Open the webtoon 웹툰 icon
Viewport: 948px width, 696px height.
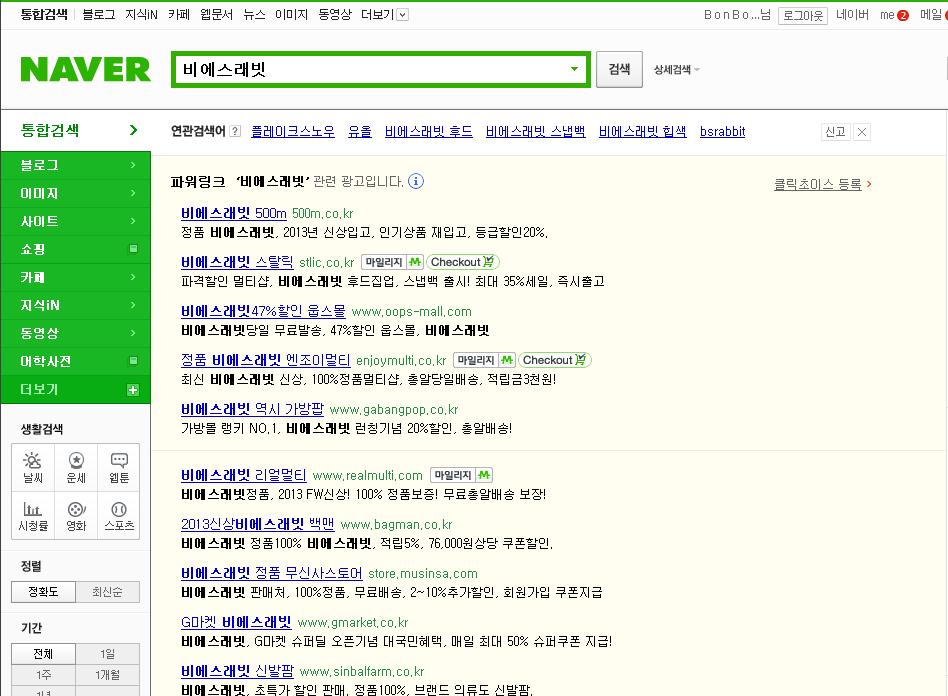click(x=119, y=467)
